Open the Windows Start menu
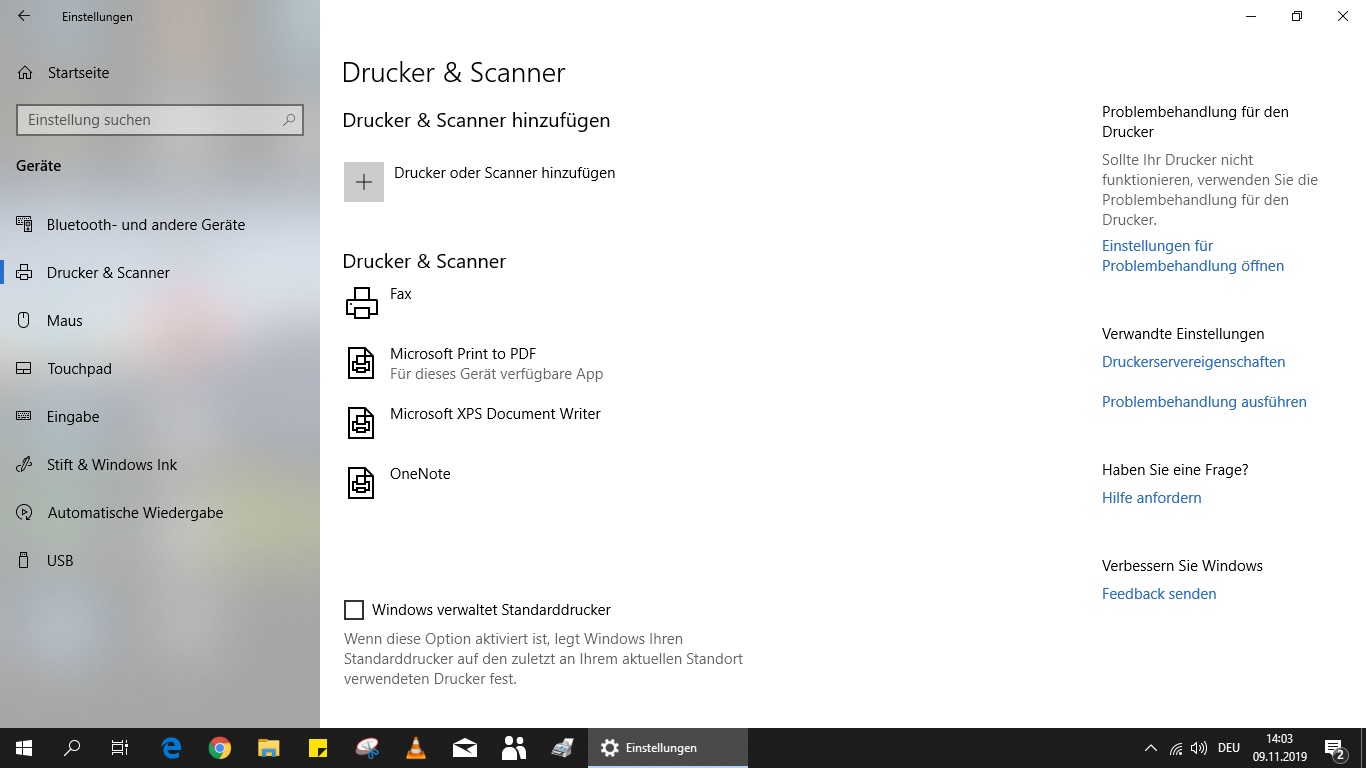This screenshot has width=1366, height=768. pyautogui.click(x=24, y=748)
